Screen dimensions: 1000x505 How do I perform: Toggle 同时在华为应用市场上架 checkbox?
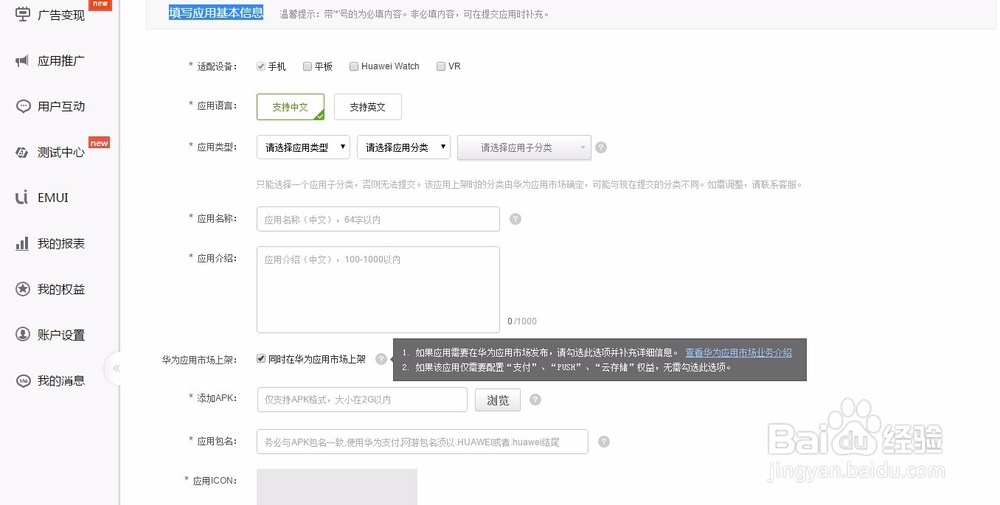pyautogui.click(x=261, y=358)
